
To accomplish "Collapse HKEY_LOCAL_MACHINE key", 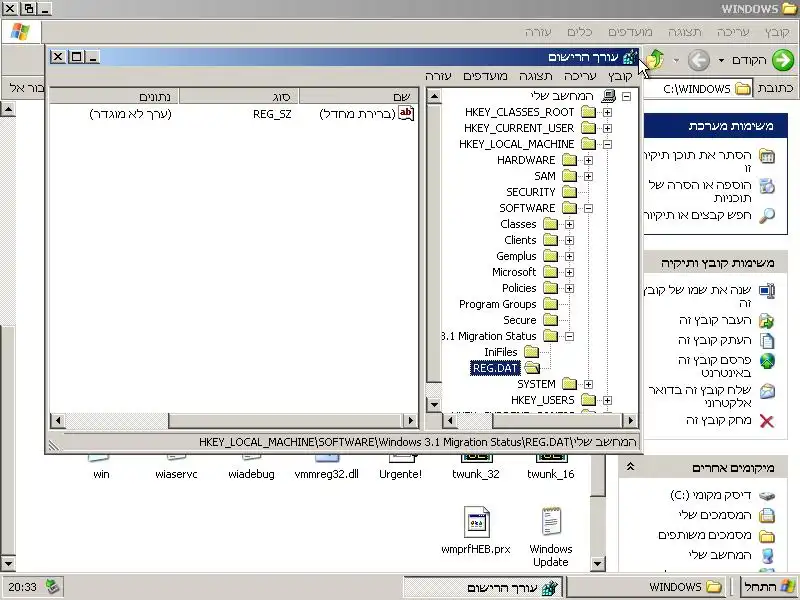I will pos(607,144).
